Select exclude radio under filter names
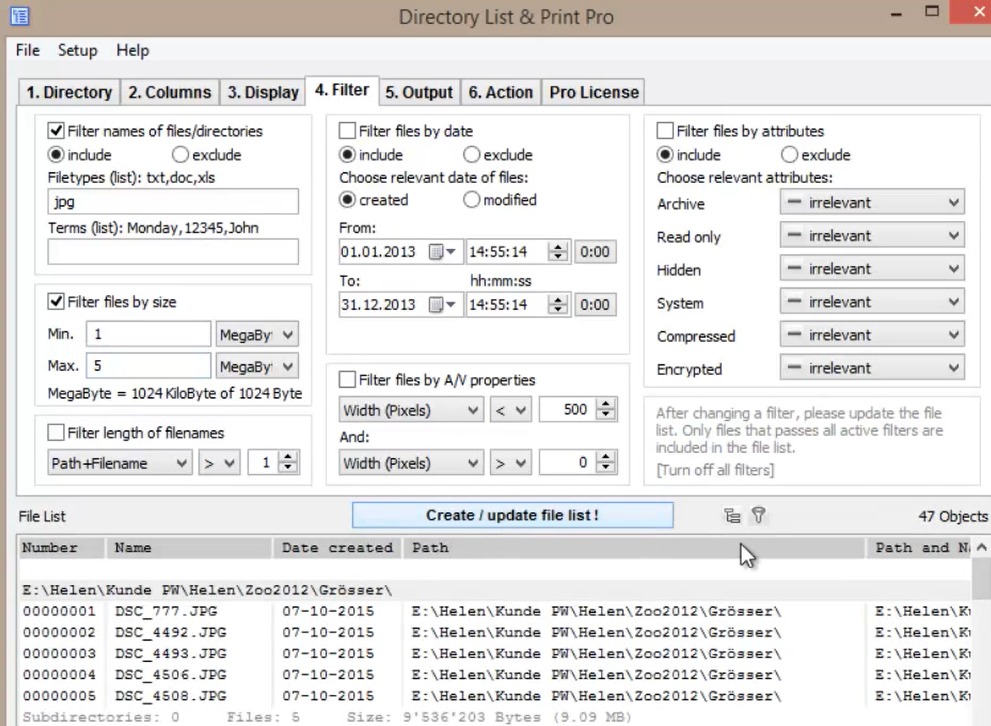This screenshot has width=991, height=726. click(x=180, y=155)
